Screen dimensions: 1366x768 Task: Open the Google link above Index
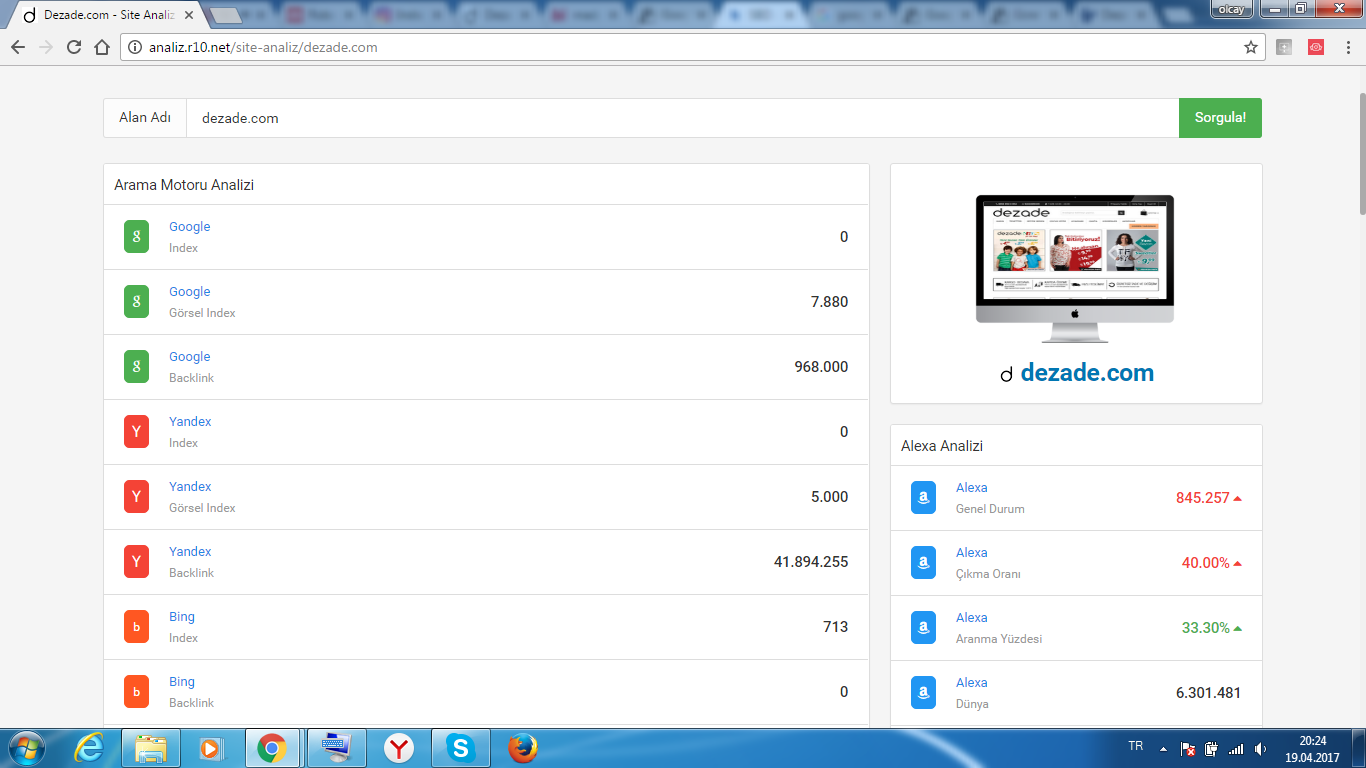click(189, 227)
